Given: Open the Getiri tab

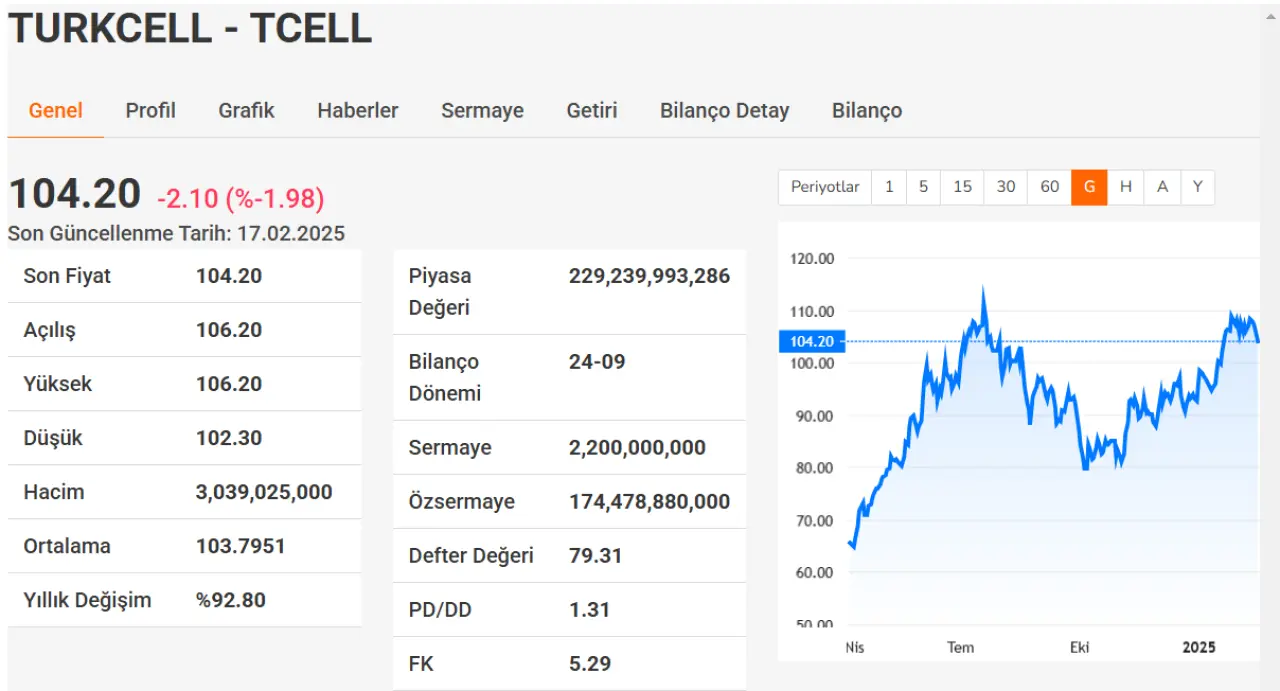Looking at the screenshot, I should pos(591,111).
